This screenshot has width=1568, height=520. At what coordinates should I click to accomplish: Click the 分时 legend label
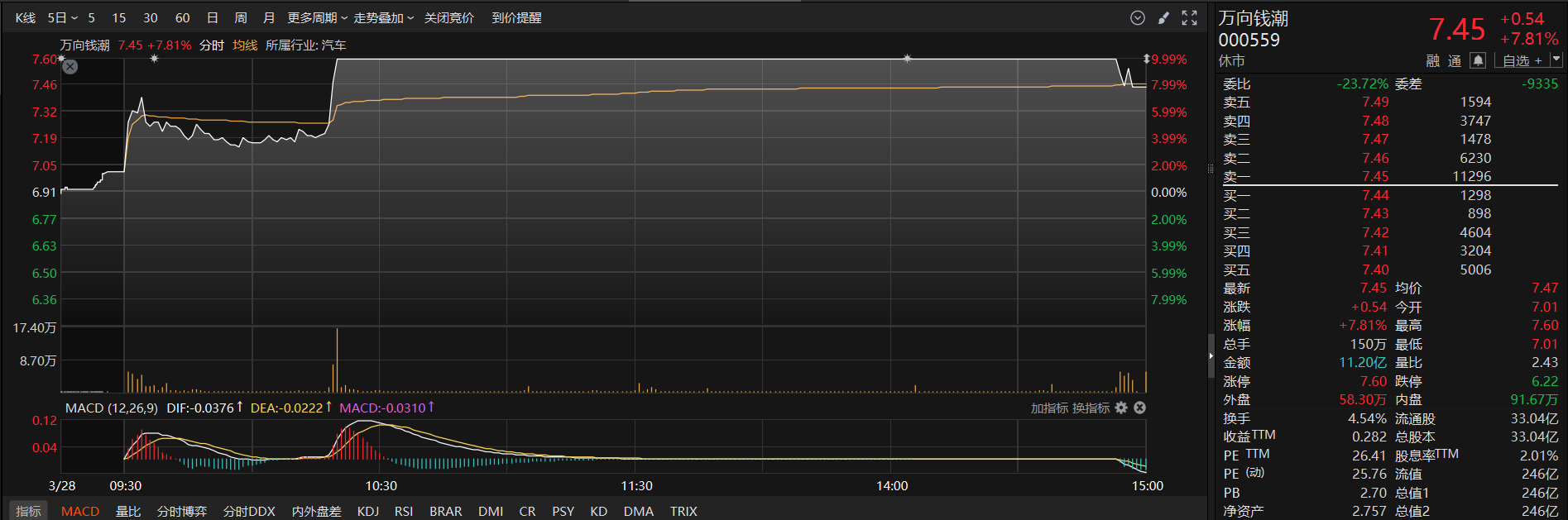click(212, 45)
